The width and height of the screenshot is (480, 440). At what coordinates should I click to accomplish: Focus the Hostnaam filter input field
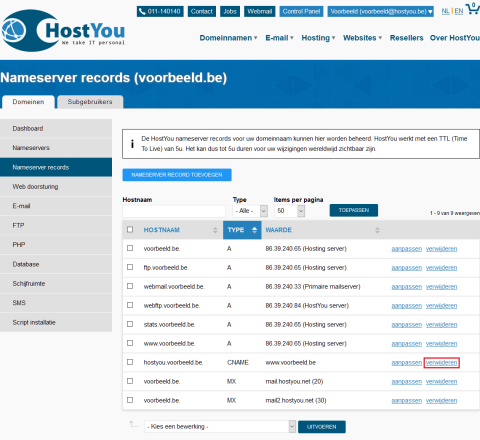174,211
